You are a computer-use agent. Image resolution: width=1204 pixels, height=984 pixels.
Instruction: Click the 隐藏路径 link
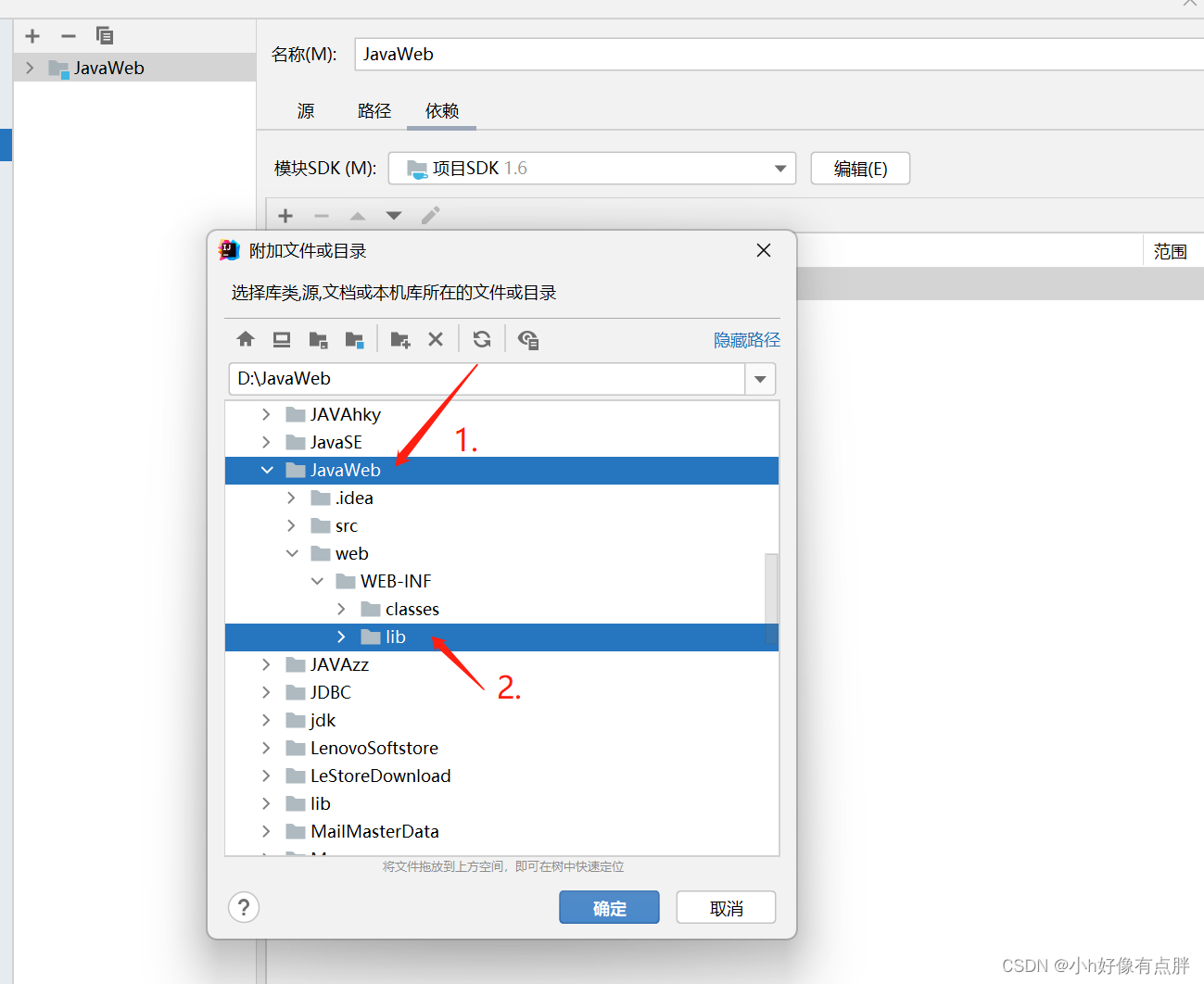point(746,339)
